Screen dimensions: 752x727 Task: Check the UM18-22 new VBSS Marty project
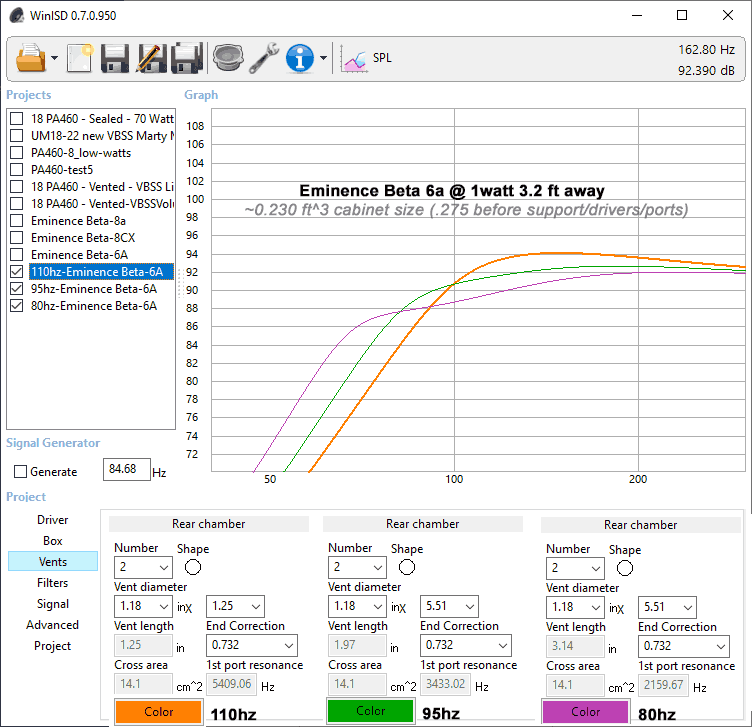17,136
